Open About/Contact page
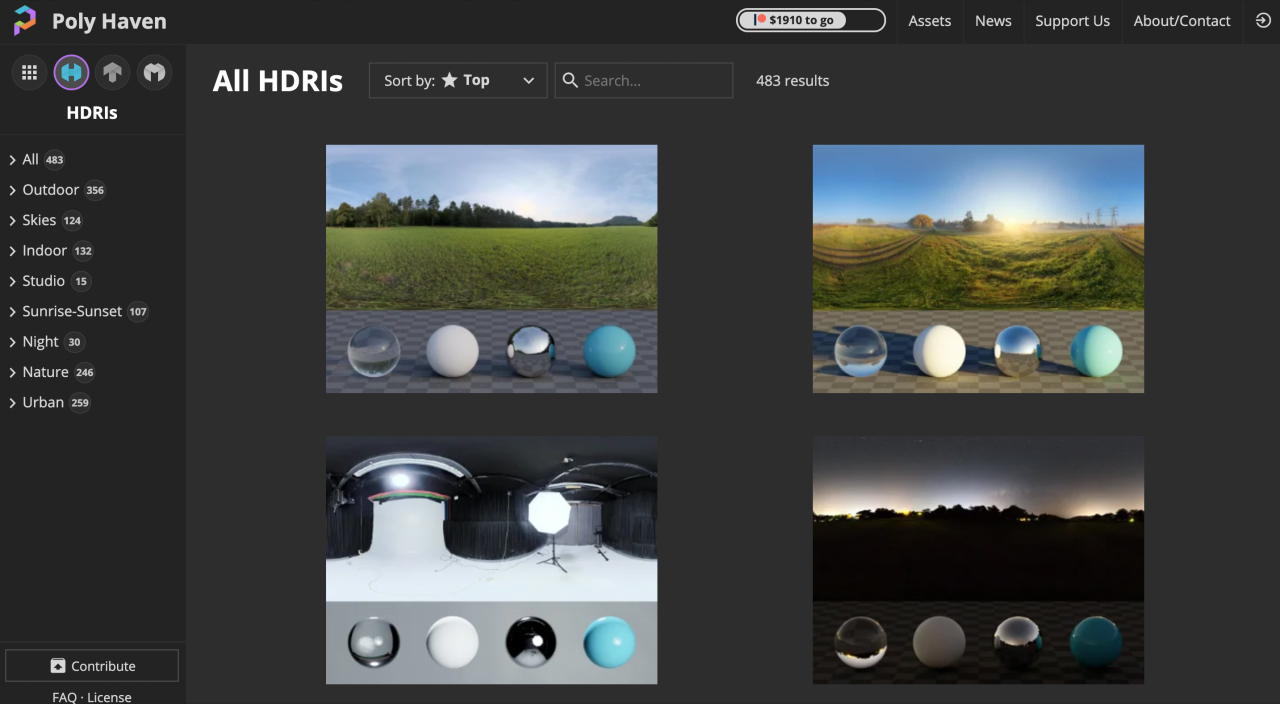Screen dimensions: 1280x704 tap(1182, 21)
